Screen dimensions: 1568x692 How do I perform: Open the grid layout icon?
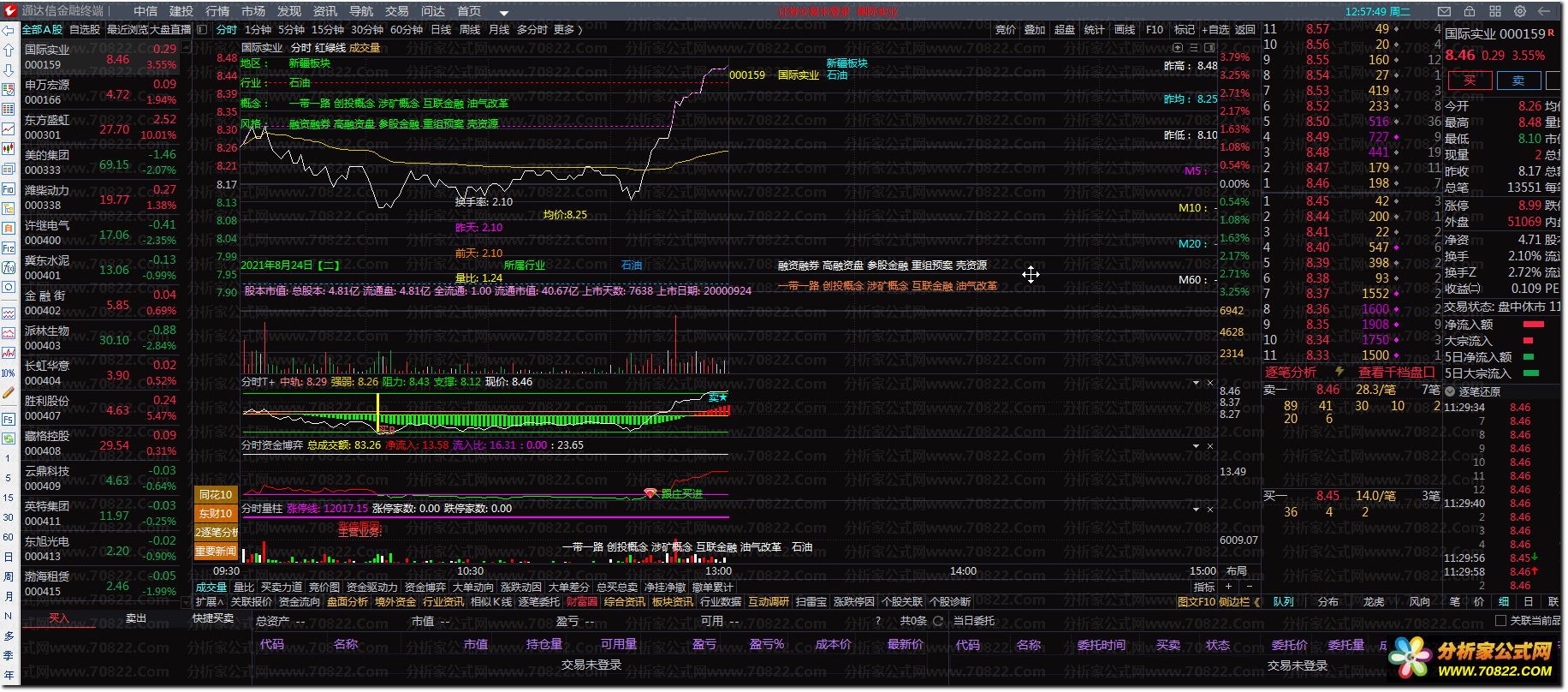point(1495,11)
